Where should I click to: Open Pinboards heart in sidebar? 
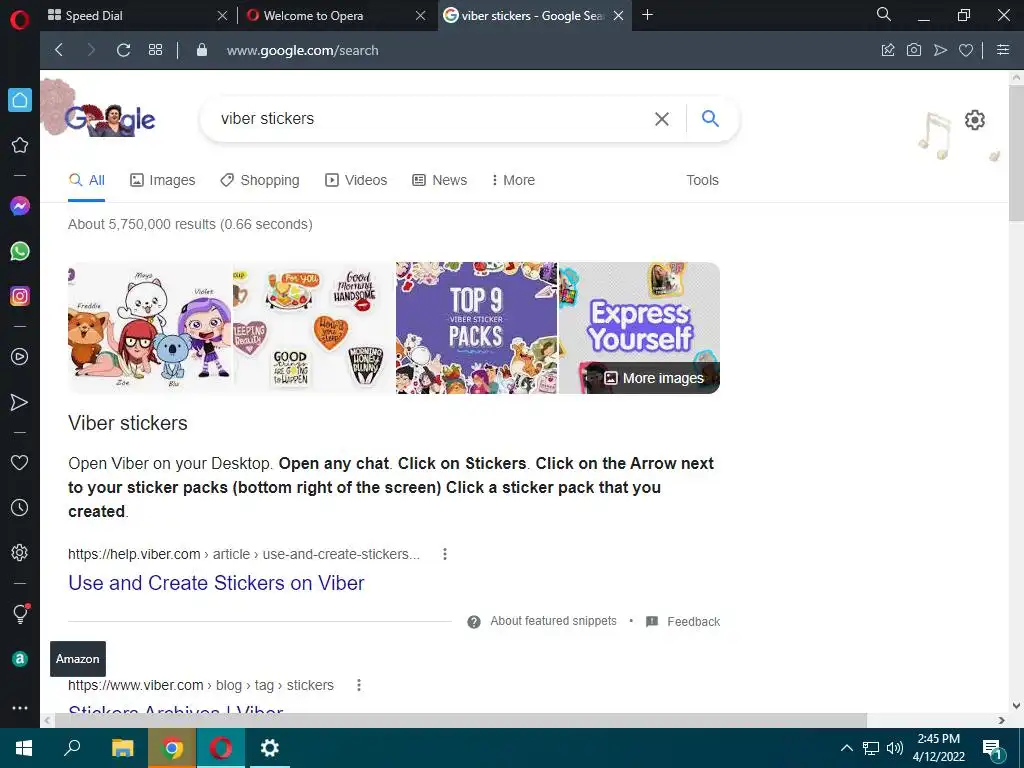tap(20, 462)
